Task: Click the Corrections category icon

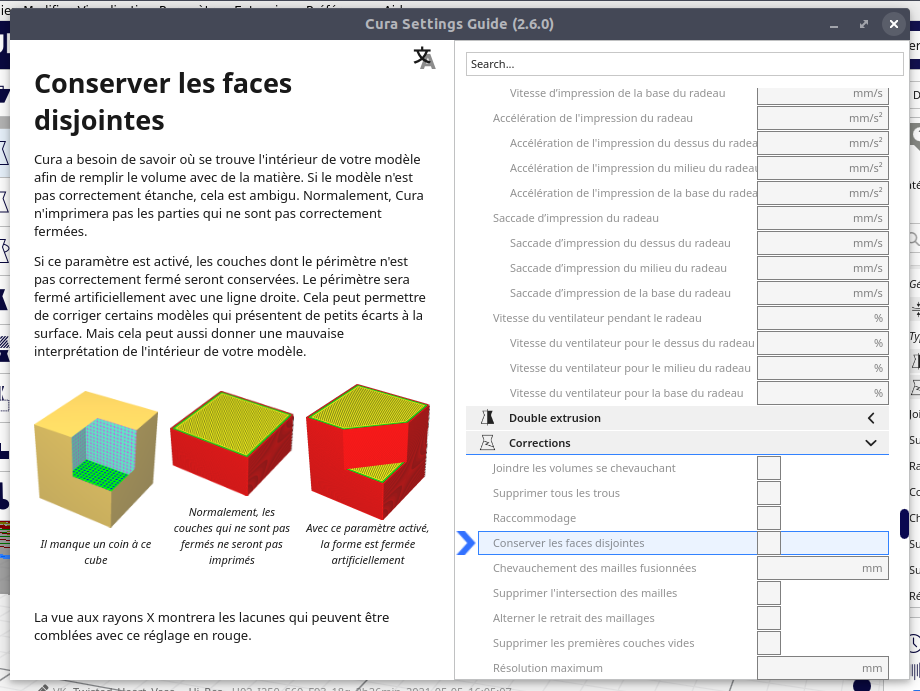Action: [487, 443]
